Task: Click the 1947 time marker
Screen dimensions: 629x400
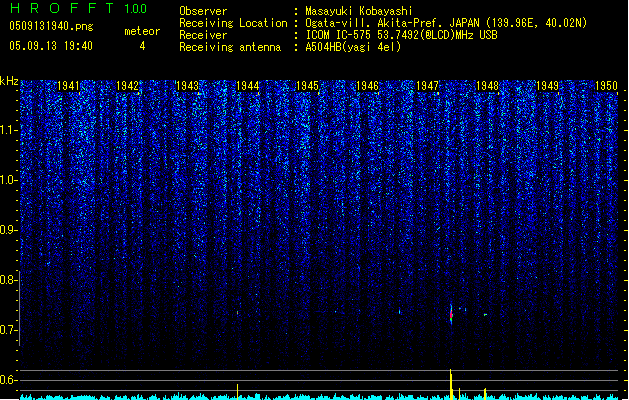Action: [x=428, y=86]
